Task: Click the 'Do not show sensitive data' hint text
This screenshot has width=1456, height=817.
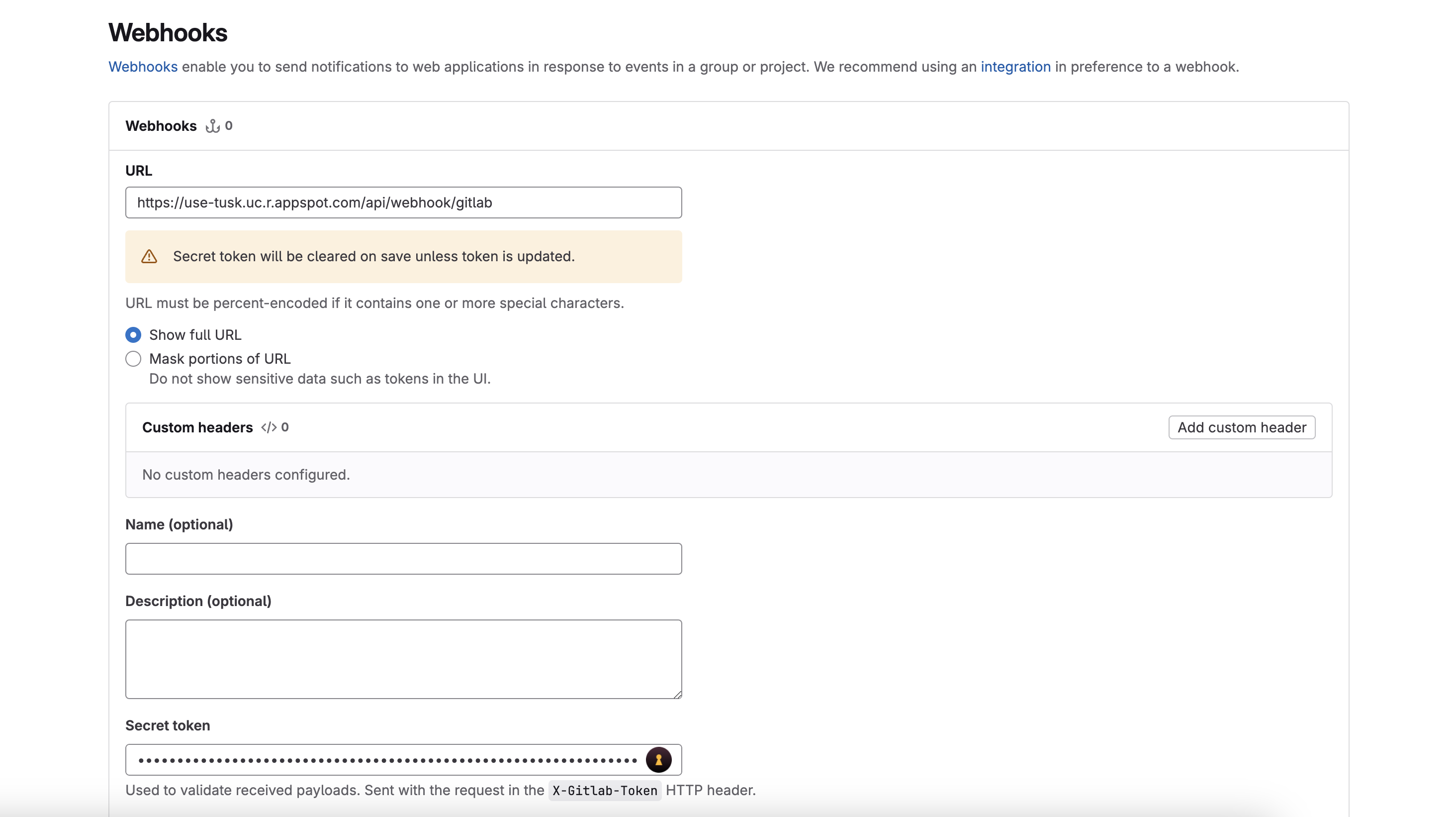Action: pyautogui.click(x=320, y=379)
